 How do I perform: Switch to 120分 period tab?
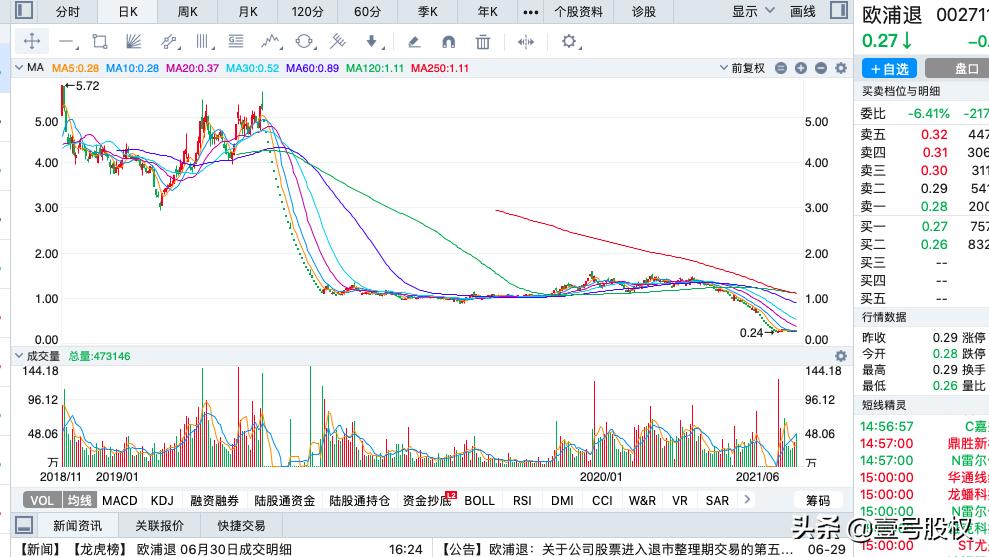[x=307, y=11]
